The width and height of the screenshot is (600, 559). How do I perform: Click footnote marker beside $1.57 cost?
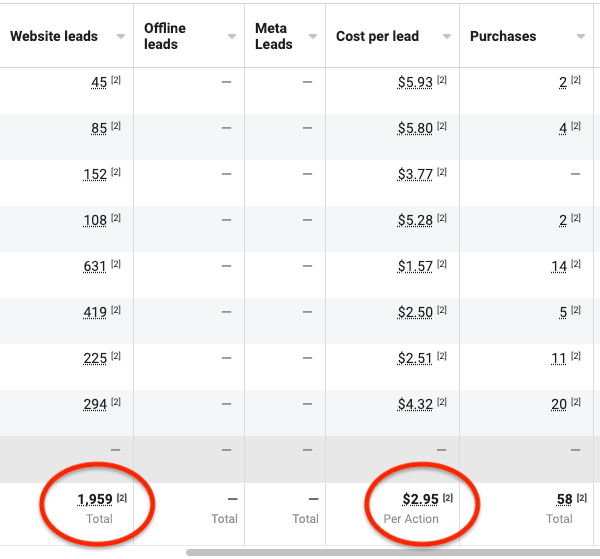point(442,264)
